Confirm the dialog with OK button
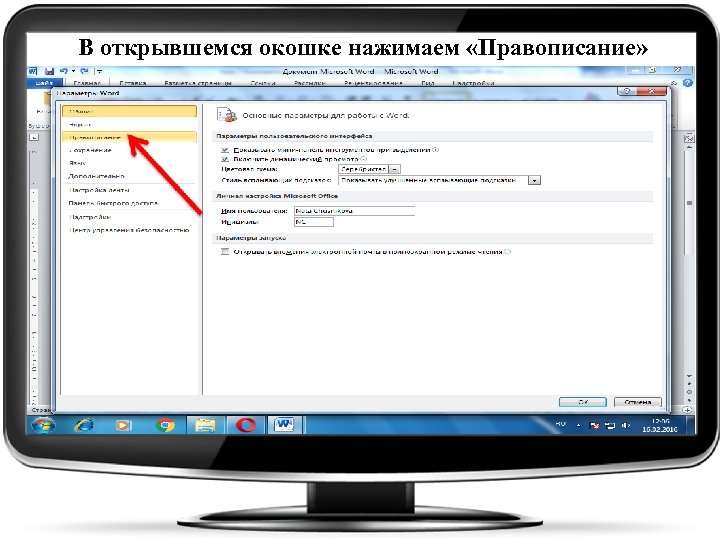The height and width of the screenshot is (540, 720). point(583,402)
